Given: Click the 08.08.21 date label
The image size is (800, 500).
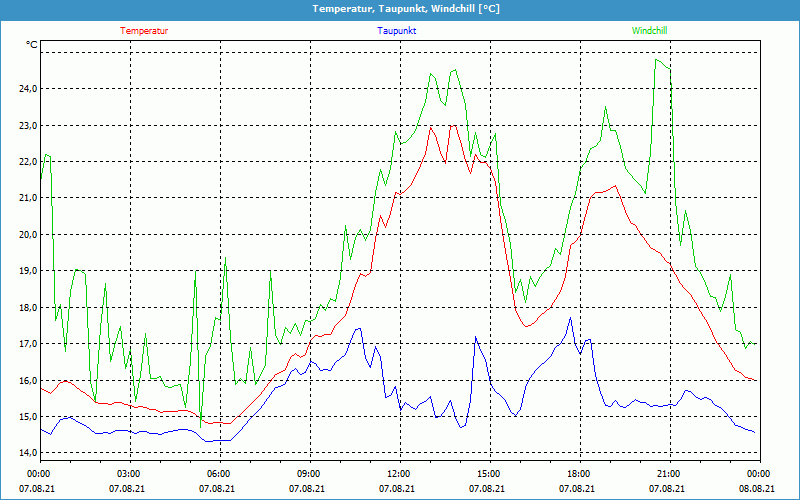Looking at the screenshot, I should (x=757, y=488).
